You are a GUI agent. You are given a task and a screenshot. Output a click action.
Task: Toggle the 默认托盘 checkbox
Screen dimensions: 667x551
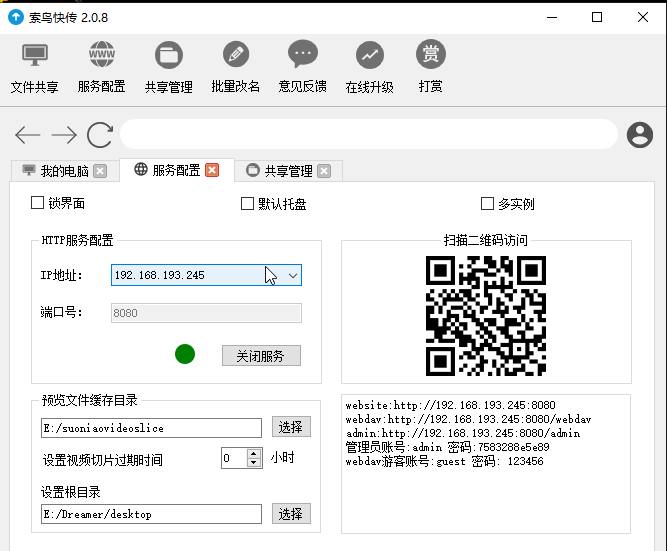(247, 203)
